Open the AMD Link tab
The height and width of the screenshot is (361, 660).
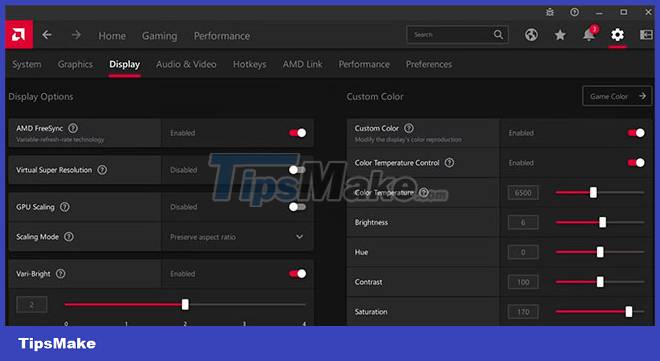303,64
